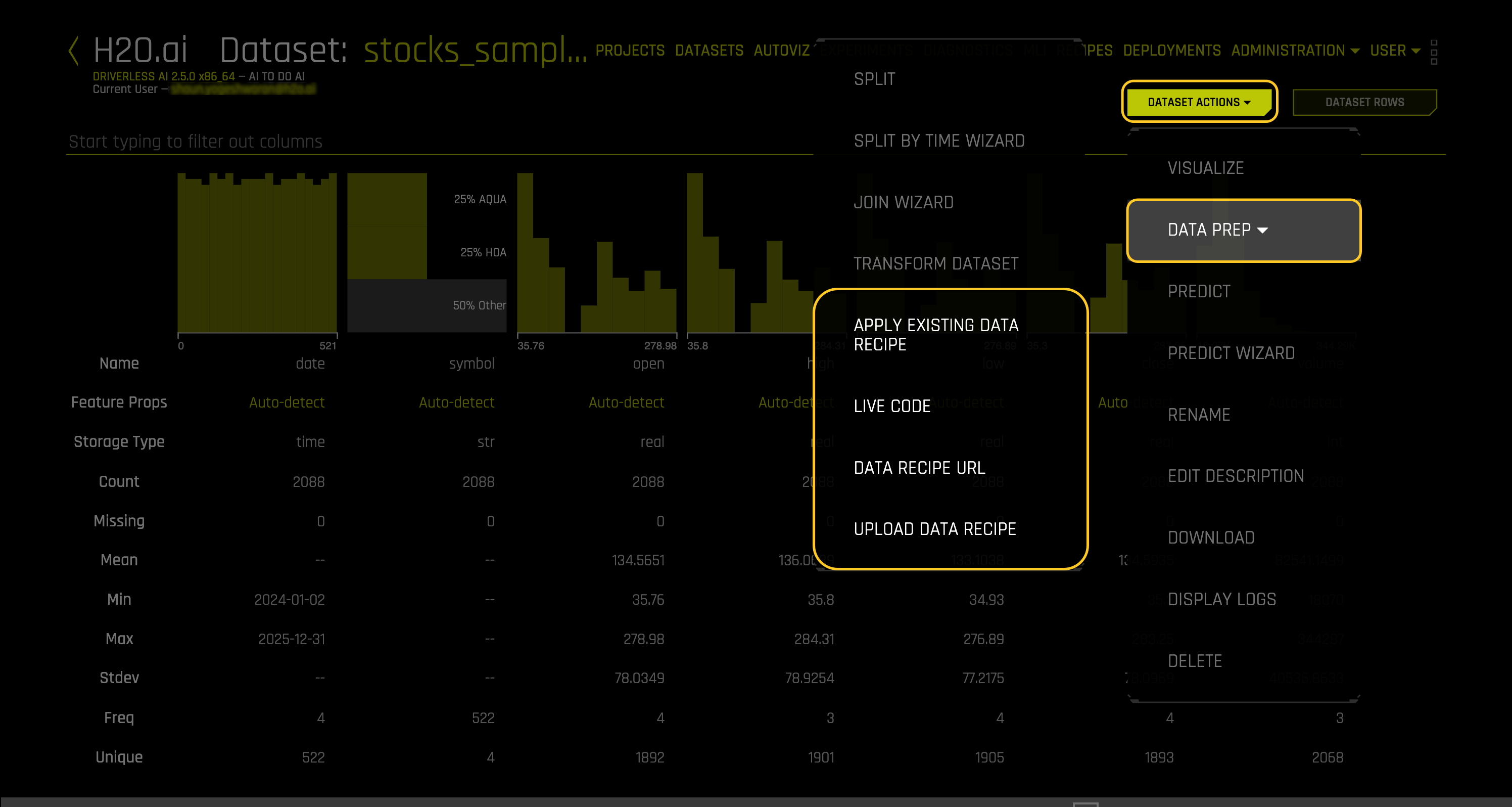The image size is (1512, 807).
Task: Choose Upload Data Recipe
Action: (x=934, y=529)
